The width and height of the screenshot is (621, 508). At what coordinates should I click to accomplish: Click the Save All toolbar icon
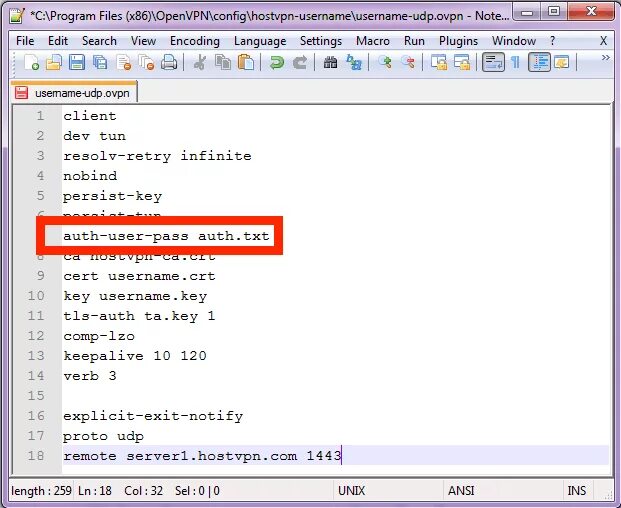click(x=100, y=63)
